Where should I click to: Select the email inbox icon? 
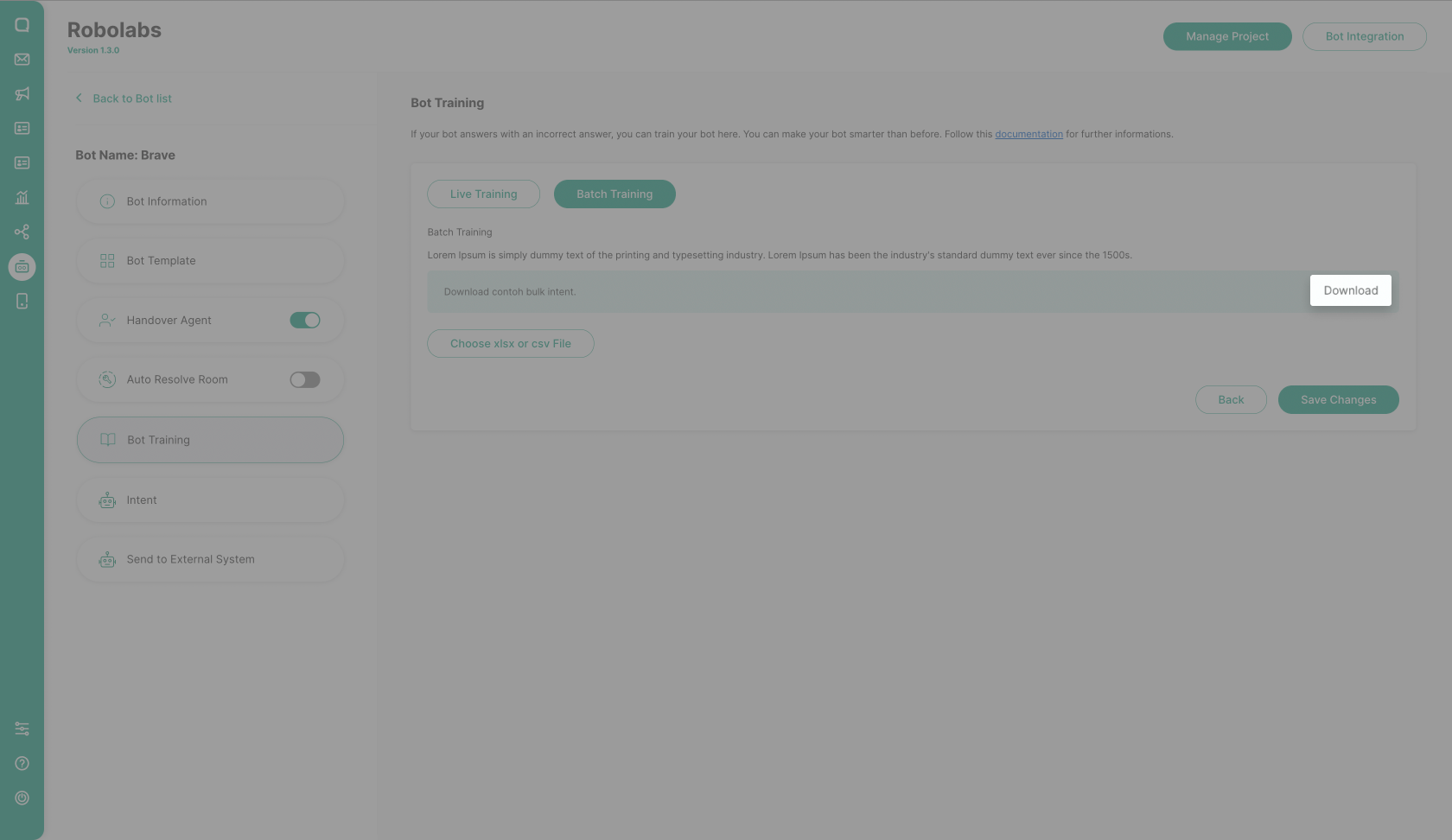pyautogui.click(x=22, y=59)
